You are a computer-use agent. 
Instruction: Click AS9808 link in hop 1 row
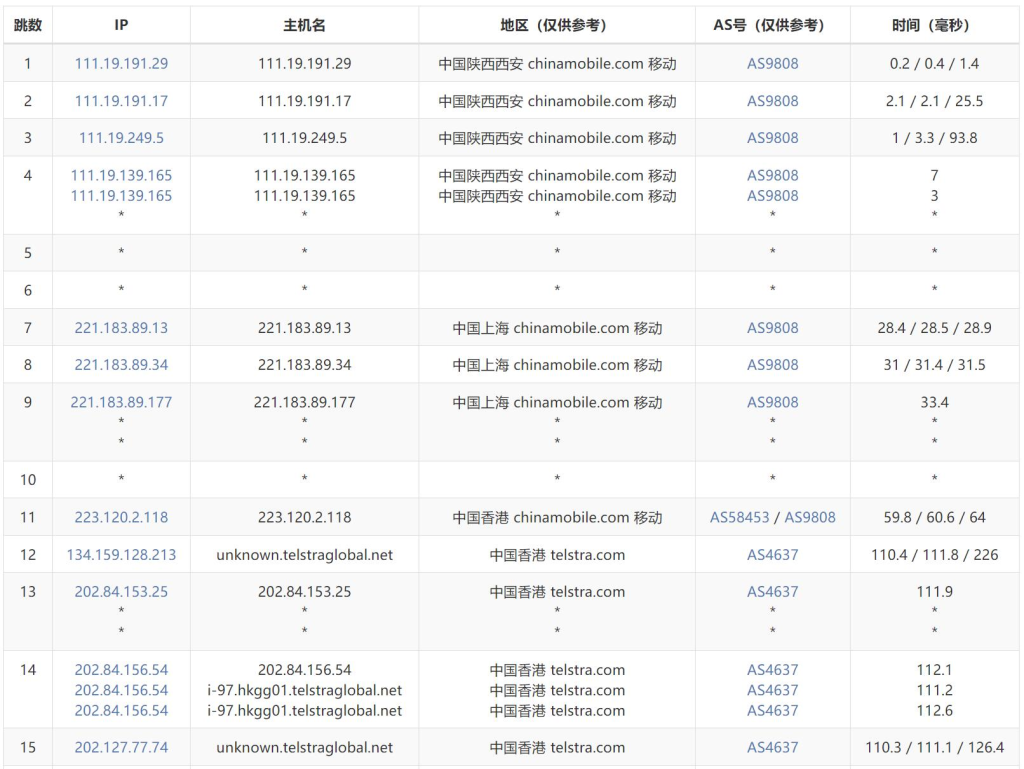[x=773, y=63]
